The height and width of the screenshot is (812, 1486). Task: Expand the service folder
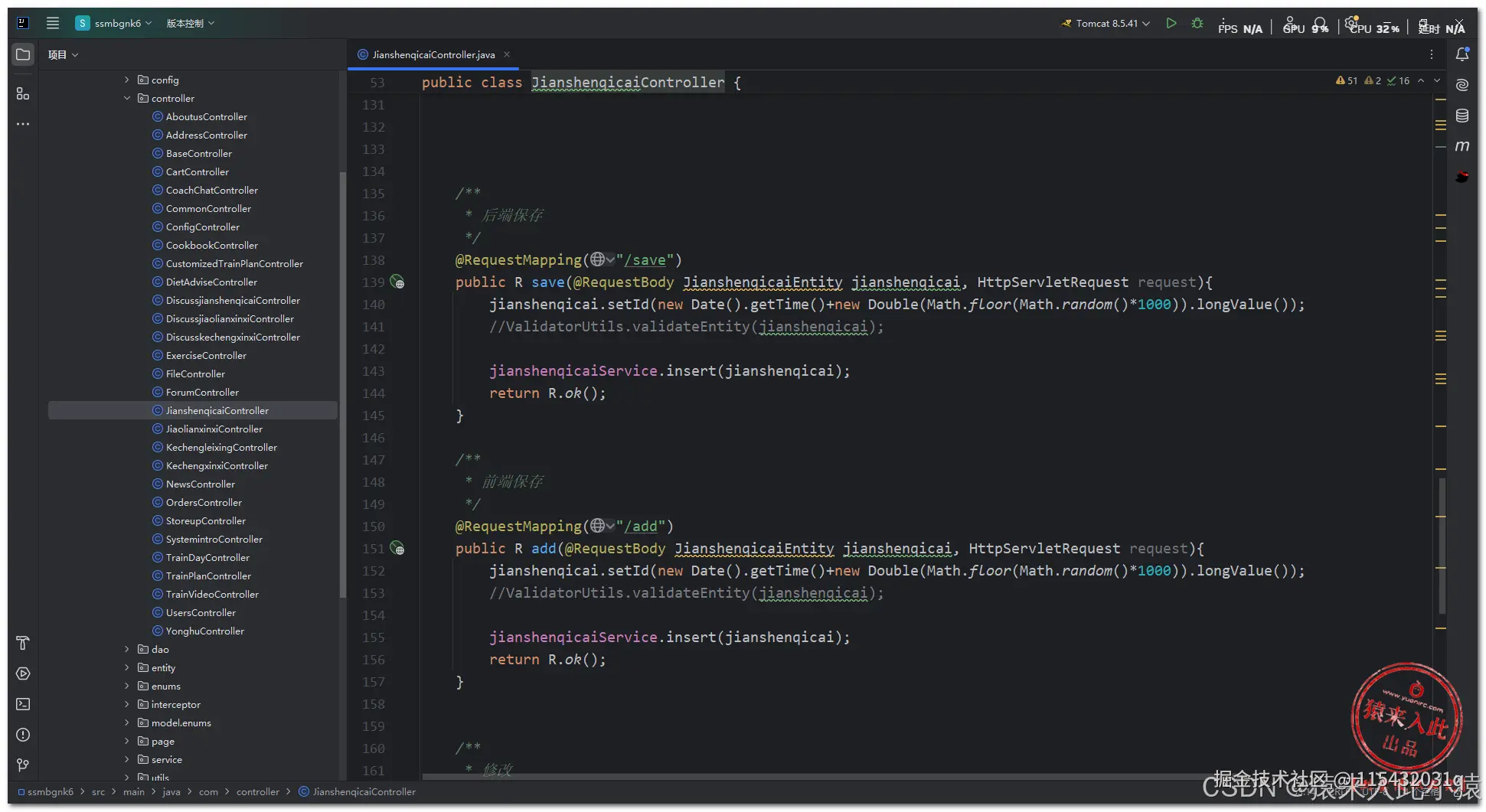pyautogui.click(x=127, y=759)
